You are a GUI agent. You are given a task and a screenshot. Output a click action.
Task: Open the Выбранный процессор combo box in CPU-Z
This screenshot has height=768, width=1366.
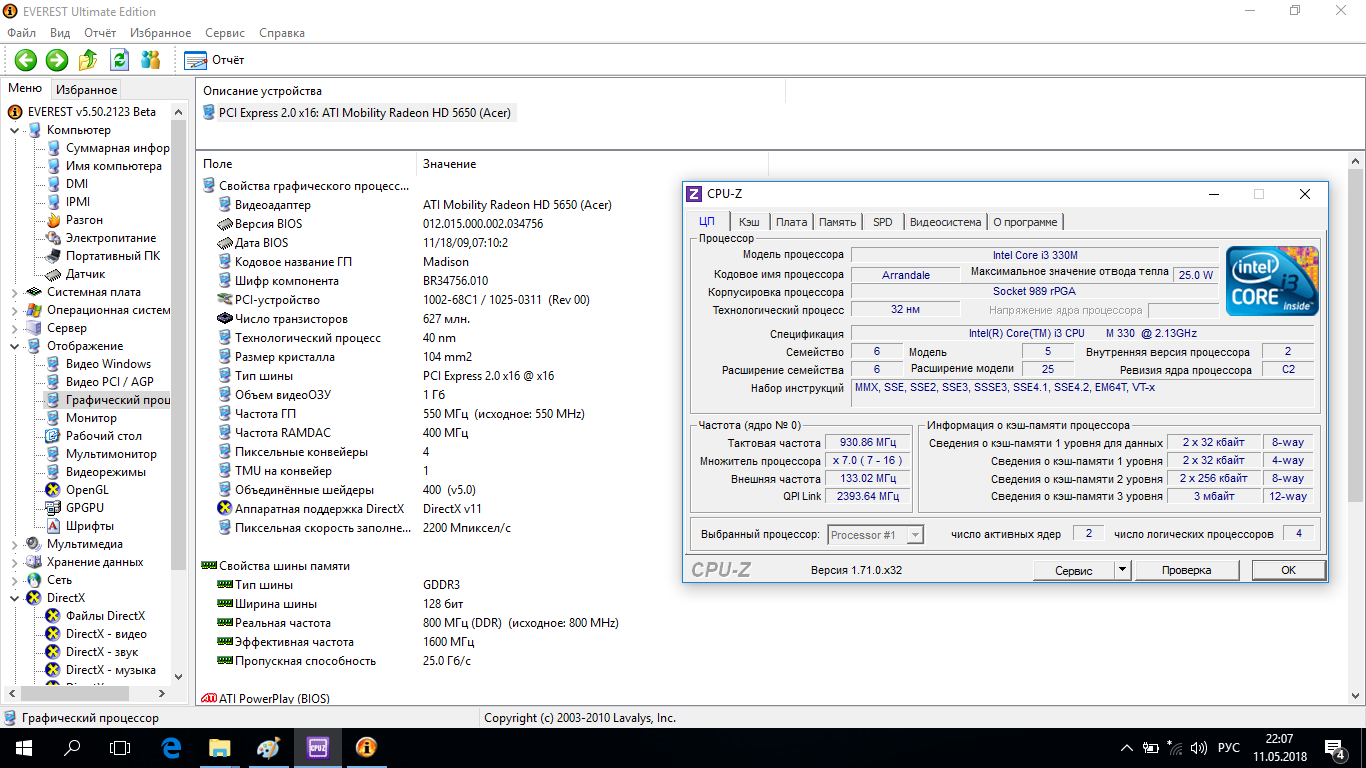pos(876,535)
